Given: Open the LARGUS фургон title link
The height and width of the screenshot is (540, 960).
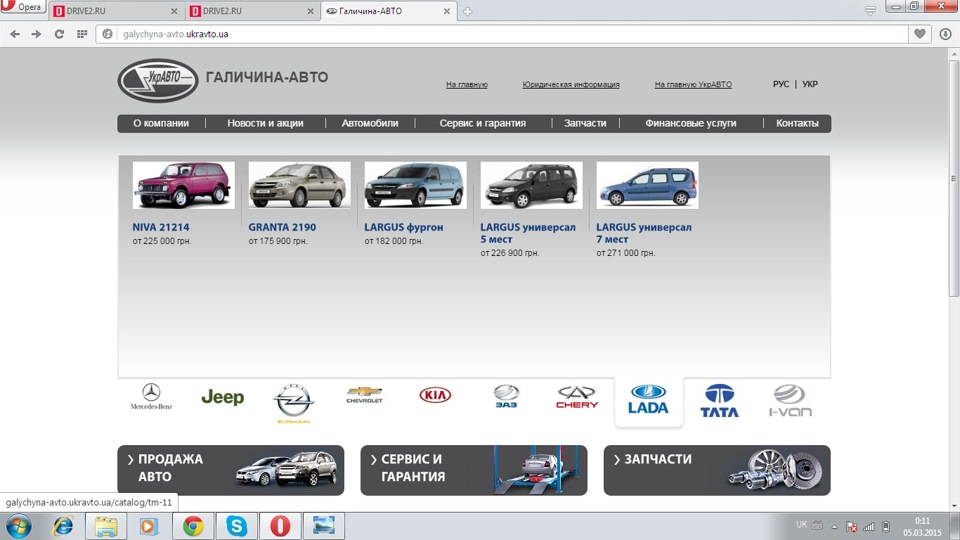Looking at the screenshot, I should point(403,227).
